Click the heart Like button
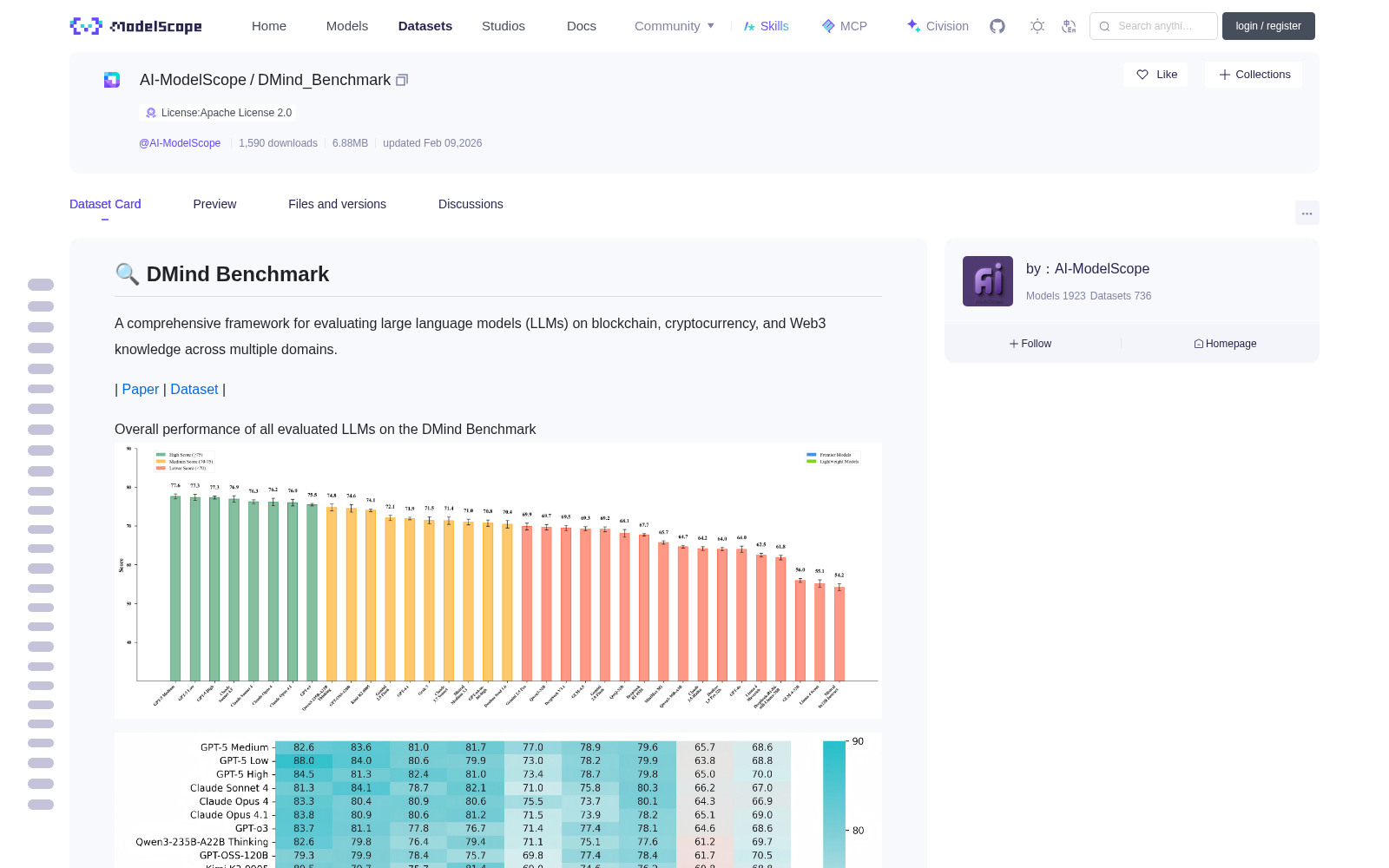This screenshot has width=1389, height=868. 1156,75
